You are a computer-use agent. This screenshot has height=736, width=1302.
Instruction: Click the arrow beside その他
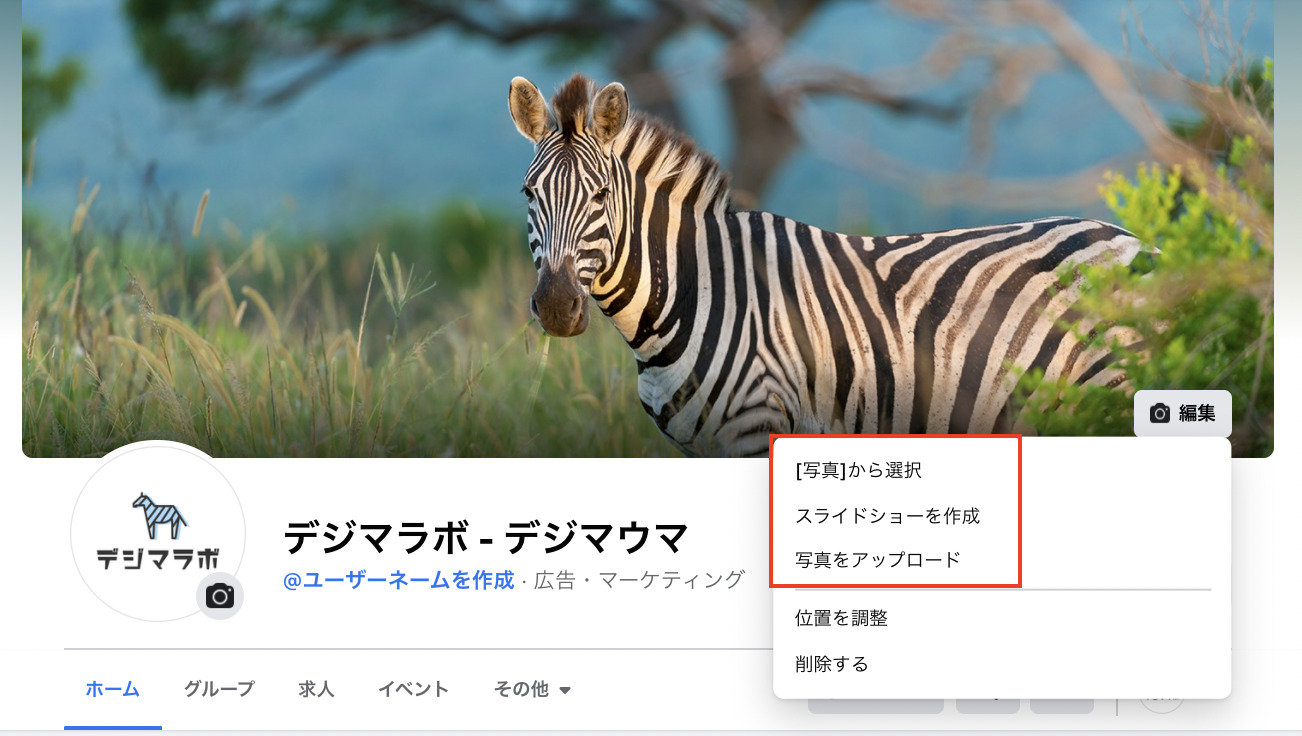point(565,690)
